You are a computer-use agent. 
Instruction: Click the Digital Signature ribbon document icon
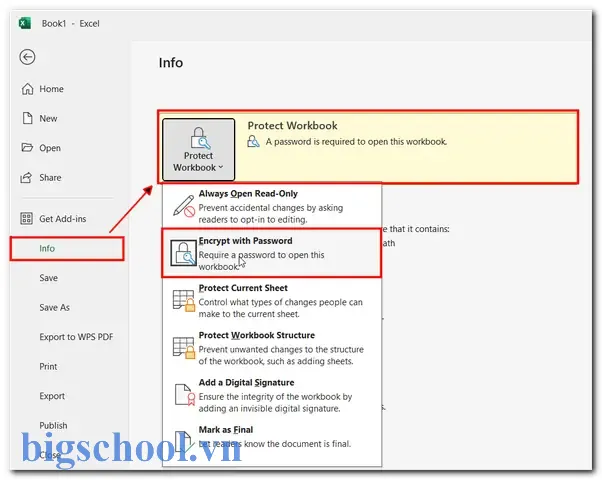185,395
